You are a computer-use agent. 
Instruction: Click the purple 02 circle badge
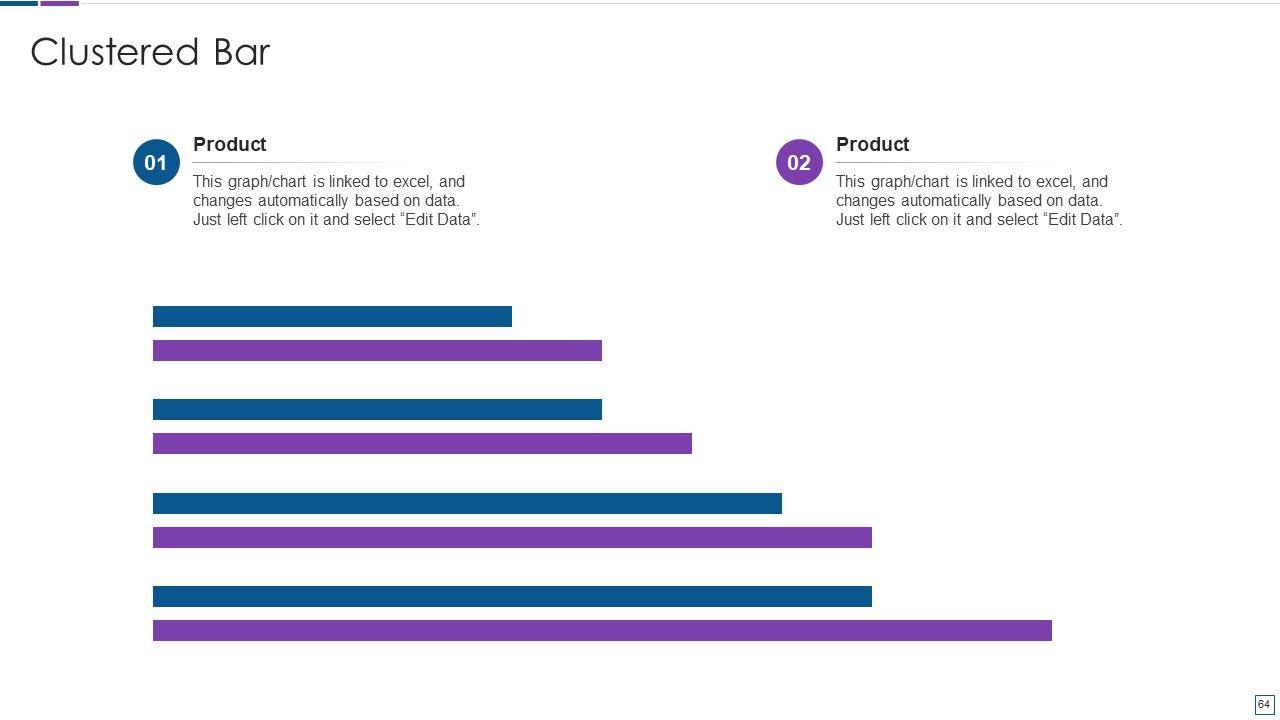799,162
